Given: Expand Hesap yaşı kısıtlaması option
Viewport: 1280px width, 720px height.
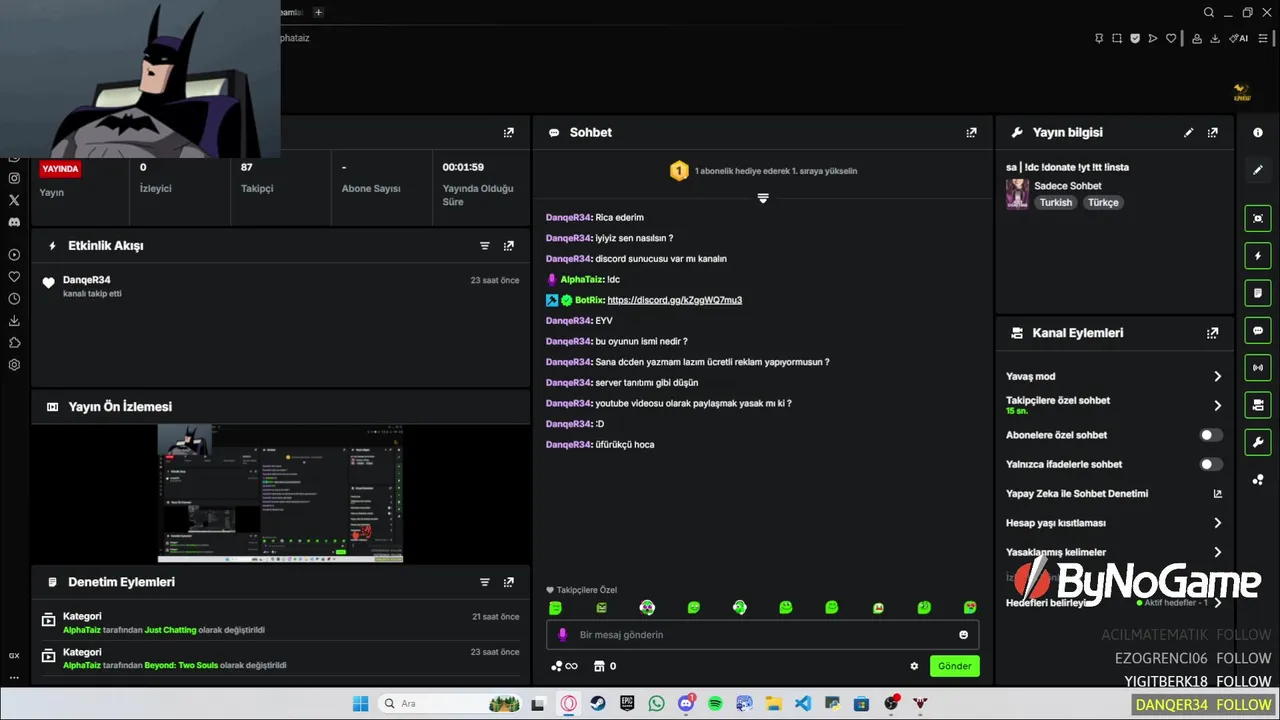Looking at the screenshot, I should [x=1217, y=523].
